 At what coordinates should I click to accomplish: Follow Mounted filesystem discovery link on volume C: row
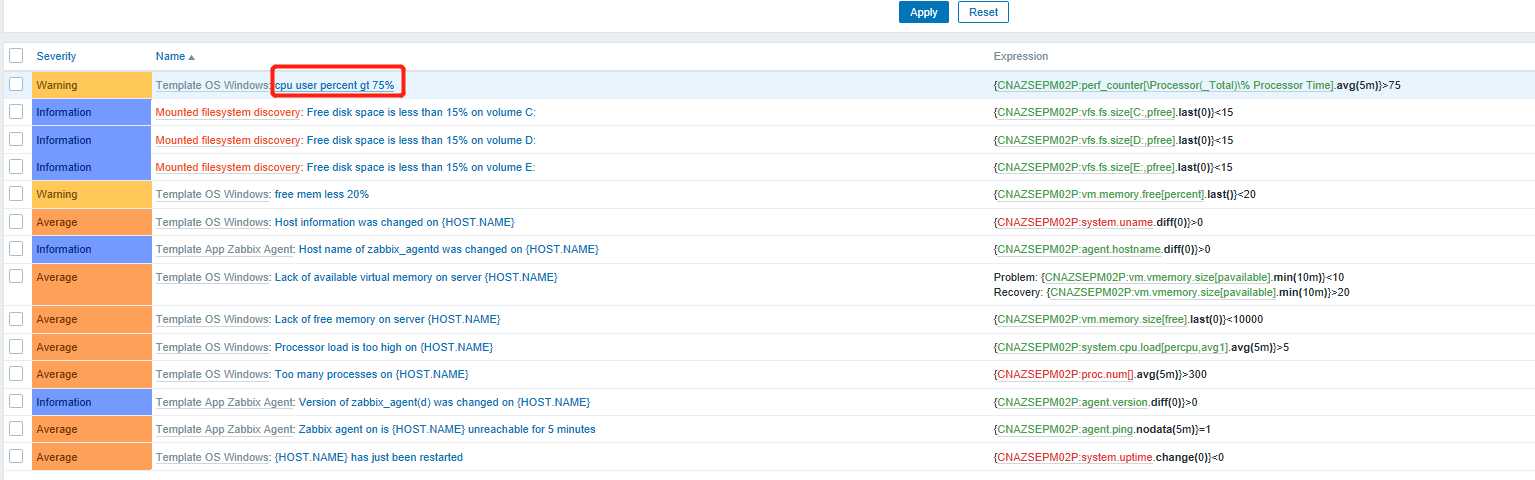click(x=227, y=112)
